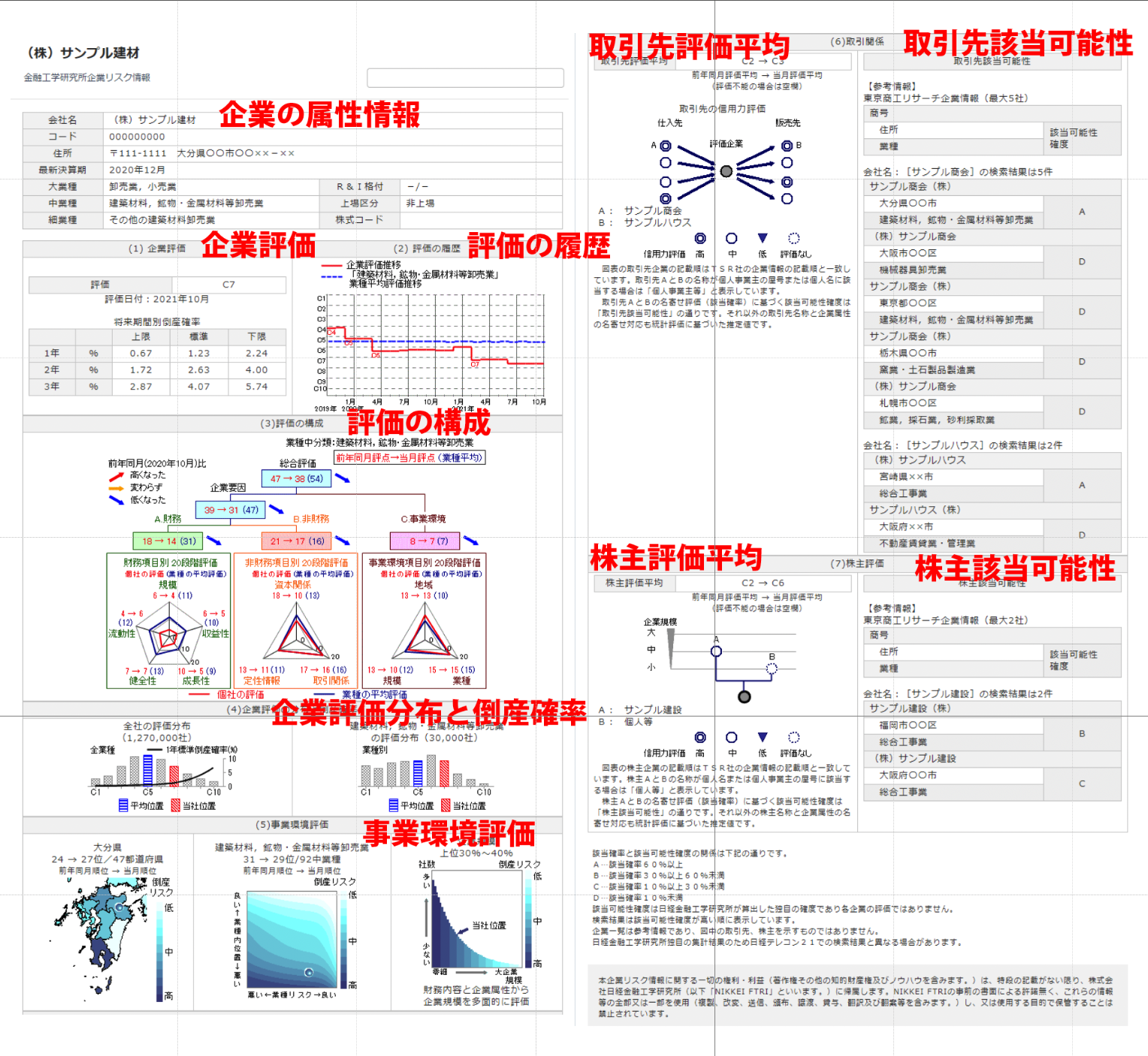1148x1056 pixels.
Task: Click the blue 低くなった arrow legend icon
Action: coord(116,500)
